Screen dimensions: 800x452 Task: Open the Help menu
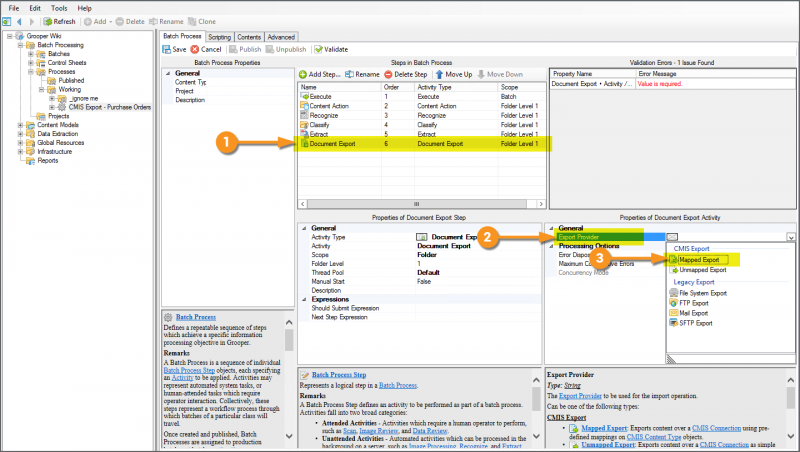point(84,8)
